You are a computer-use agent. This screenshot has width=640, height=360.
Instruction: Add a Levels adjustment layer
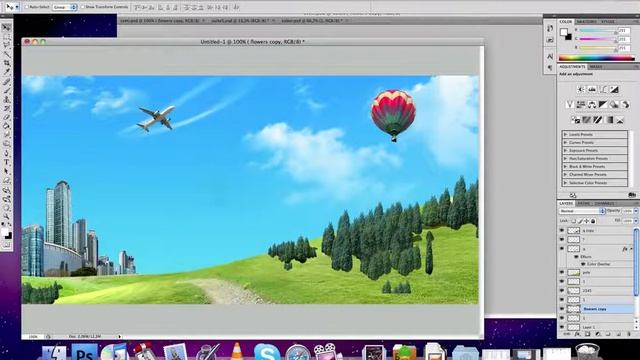(x=592, y=89)
